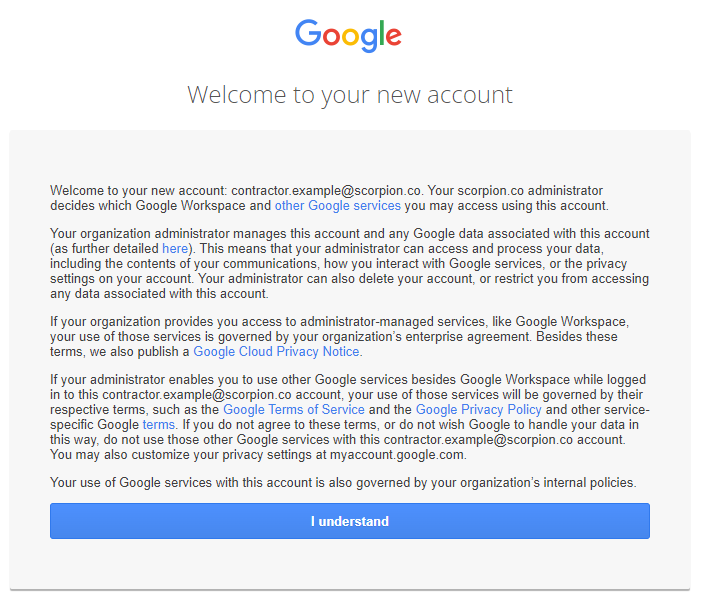Click the paragraph starting 'If your administrator enables'
Image resolution: width=716 pixels, height=605 pixels.
[350, 417]
